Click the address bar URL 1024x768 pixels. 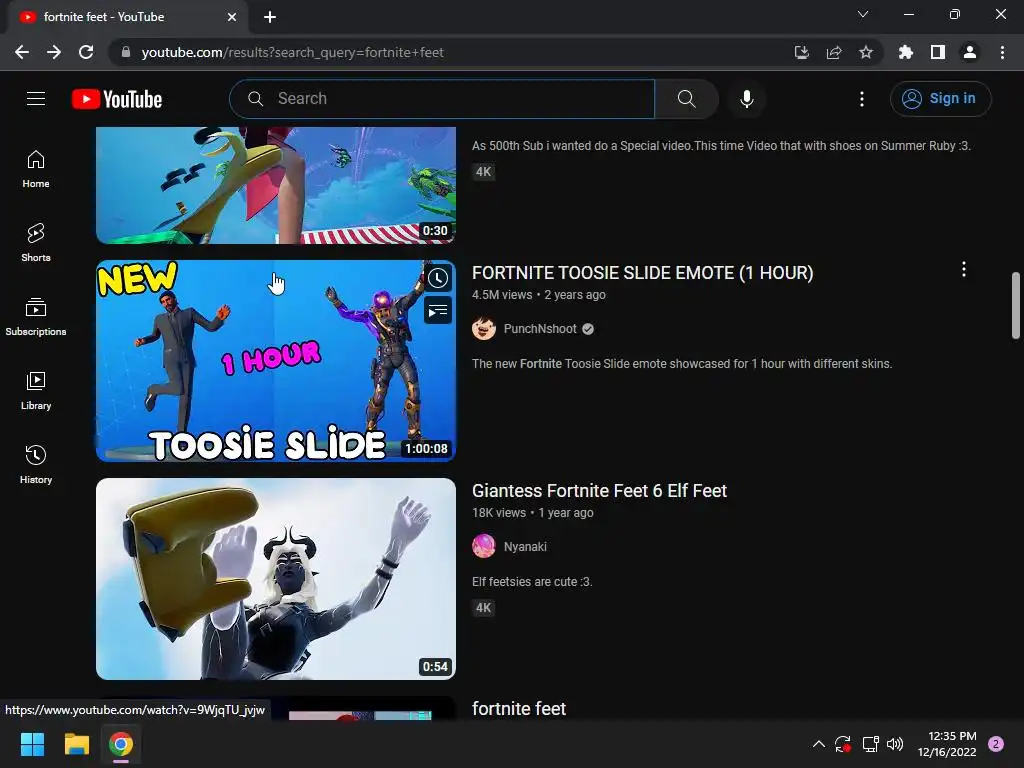pyautogui.click(x=293, y=52)
